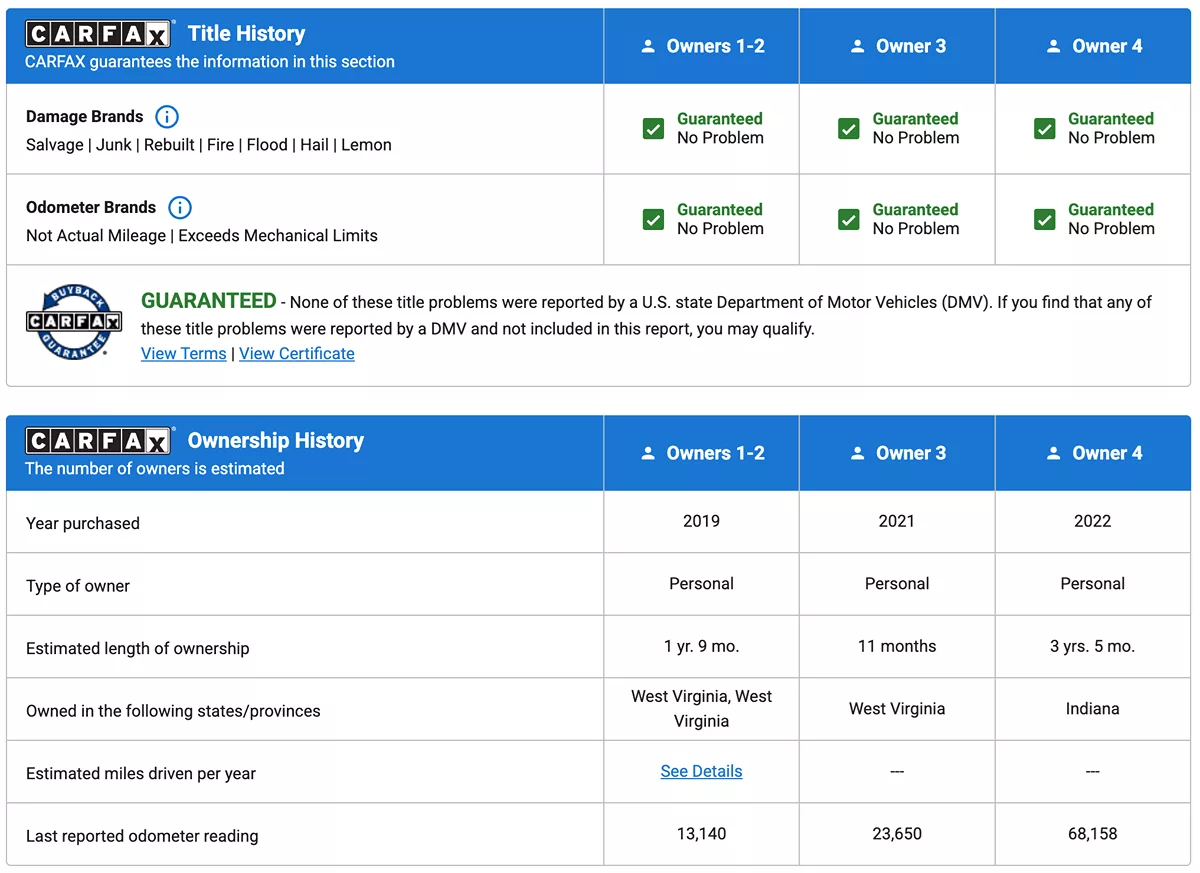The image size is (1200, 873).
Task: Click the Odometer Brands info icon
Action: point(180,208)
